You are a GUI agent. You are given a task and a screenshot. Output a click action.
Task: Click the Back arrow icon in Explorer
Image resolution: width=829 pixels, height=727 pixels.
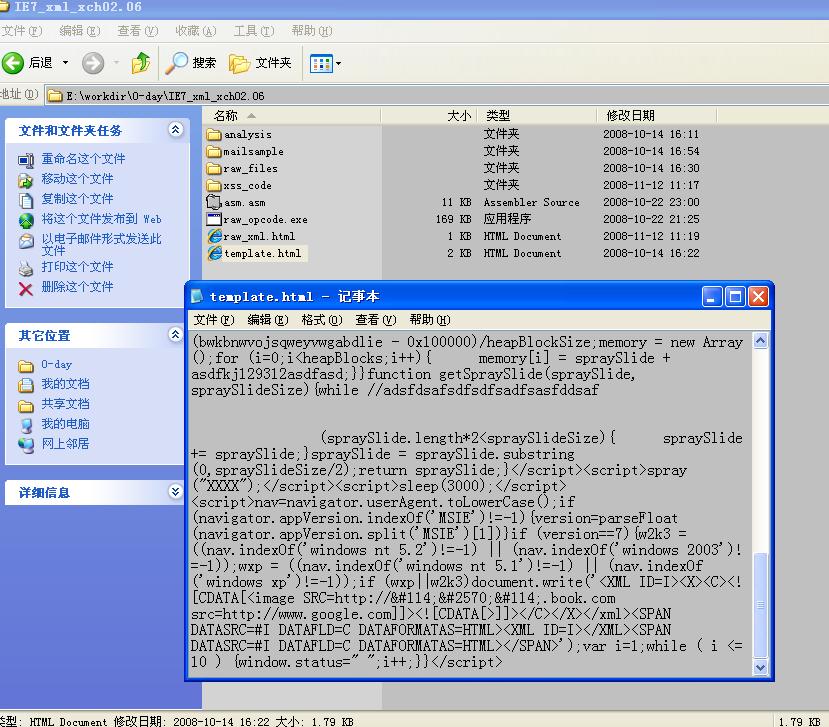point(13,63)
